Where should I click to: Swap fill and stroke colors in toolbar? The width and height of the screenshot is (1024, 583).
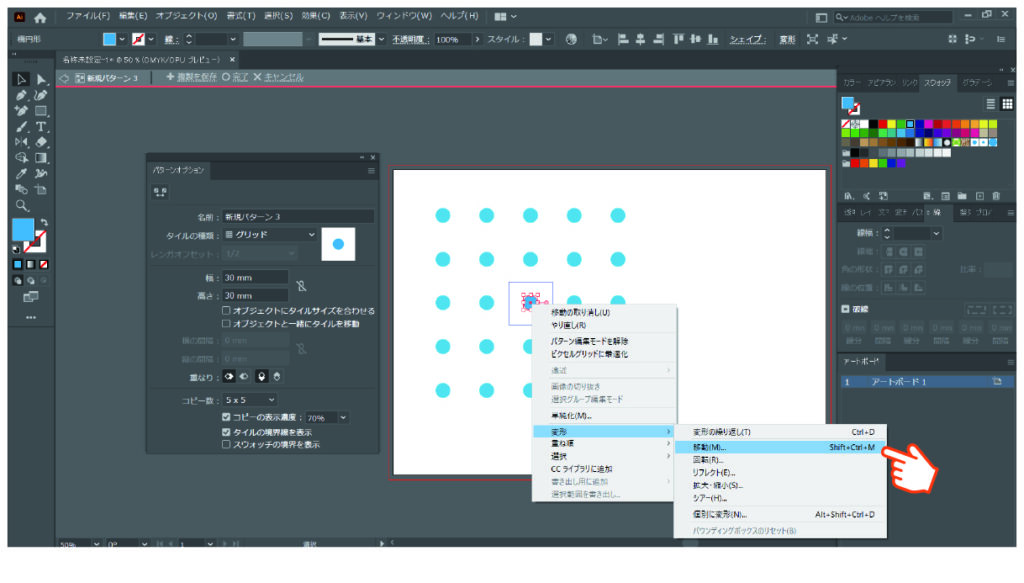coord(44,223)
